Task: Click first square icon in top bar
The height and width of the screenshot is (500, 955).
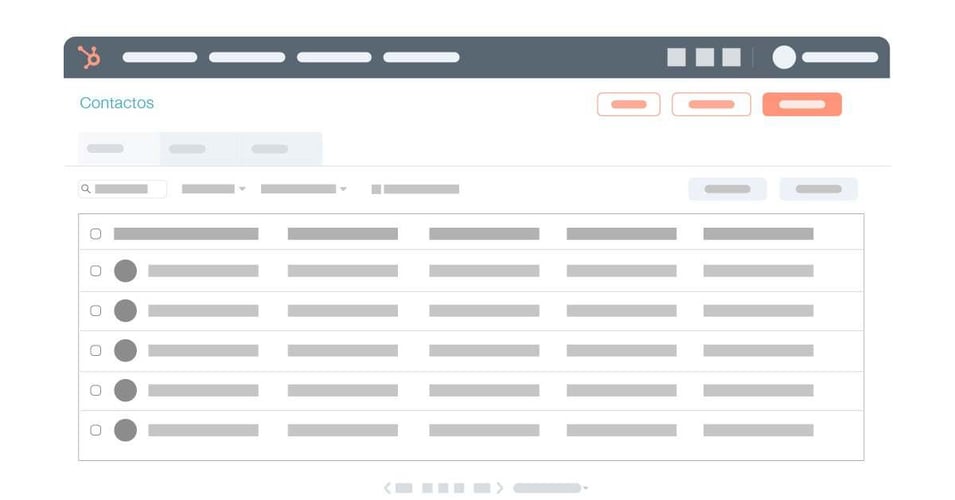Action: [x=677, y=58]
